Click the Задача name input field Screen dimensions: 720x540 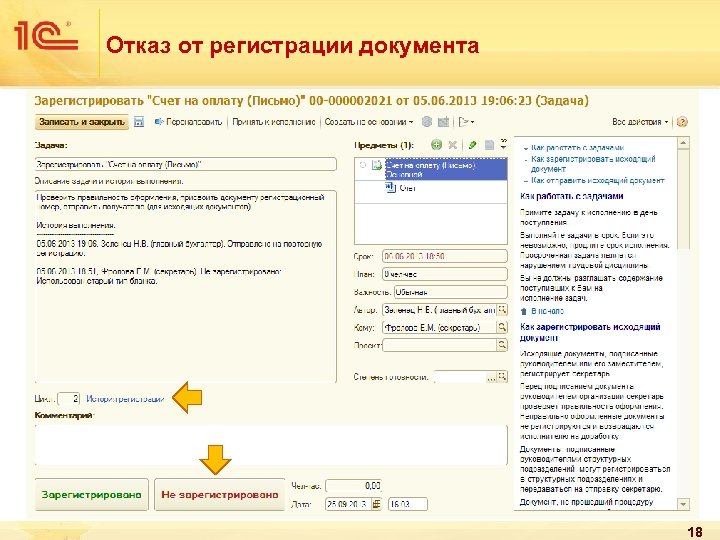pyautogui.click(x=186, y=164)
